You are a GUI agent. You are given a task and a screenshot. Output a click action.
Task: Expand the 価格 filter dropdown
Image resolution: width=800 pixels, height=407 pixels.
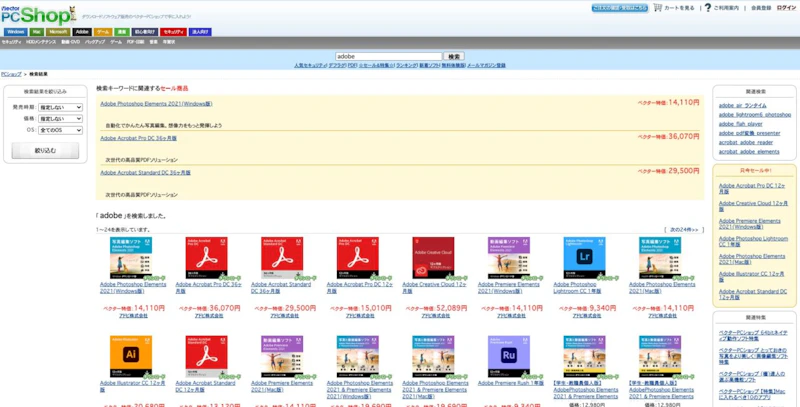point(60,119)
